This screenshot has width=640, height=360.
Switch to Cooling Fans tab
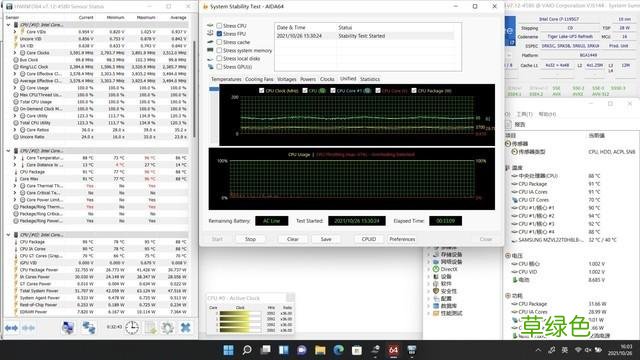(x=259, y=79)
